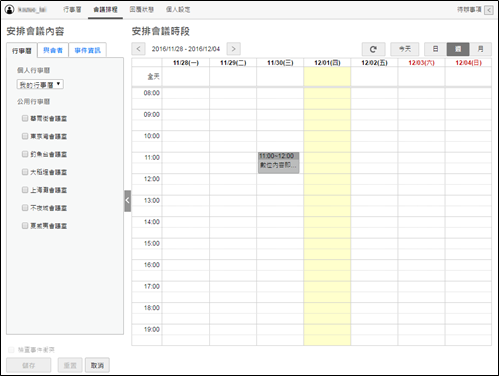Image resolution: width=499 pixels, height=376 pixels.
Task: Click the 12/03(六) column header
Action: pos(421,63)
